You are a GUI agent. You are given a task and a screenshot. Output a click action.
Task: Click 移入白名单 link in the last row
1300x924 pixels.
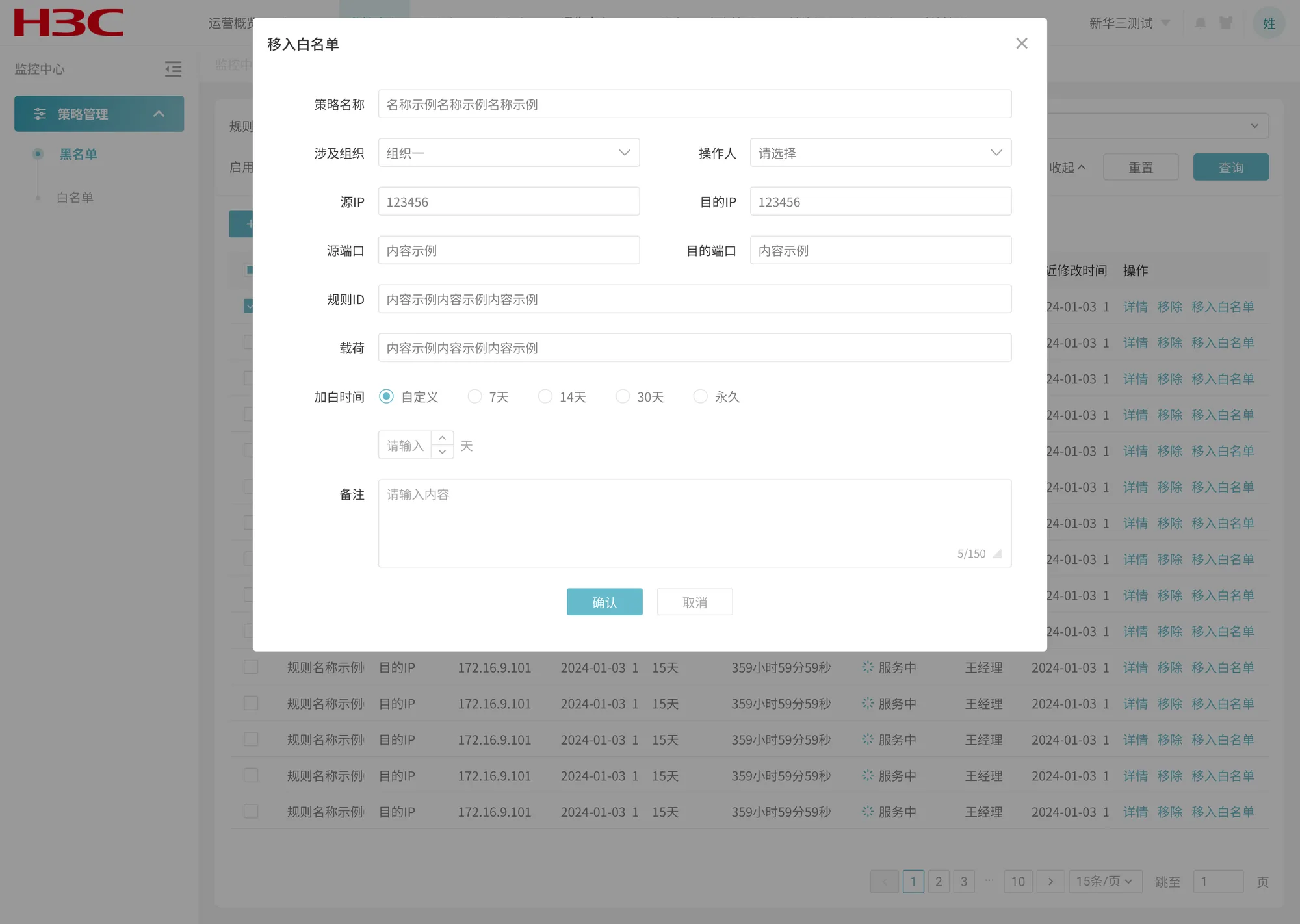(x=1223, y=812)
